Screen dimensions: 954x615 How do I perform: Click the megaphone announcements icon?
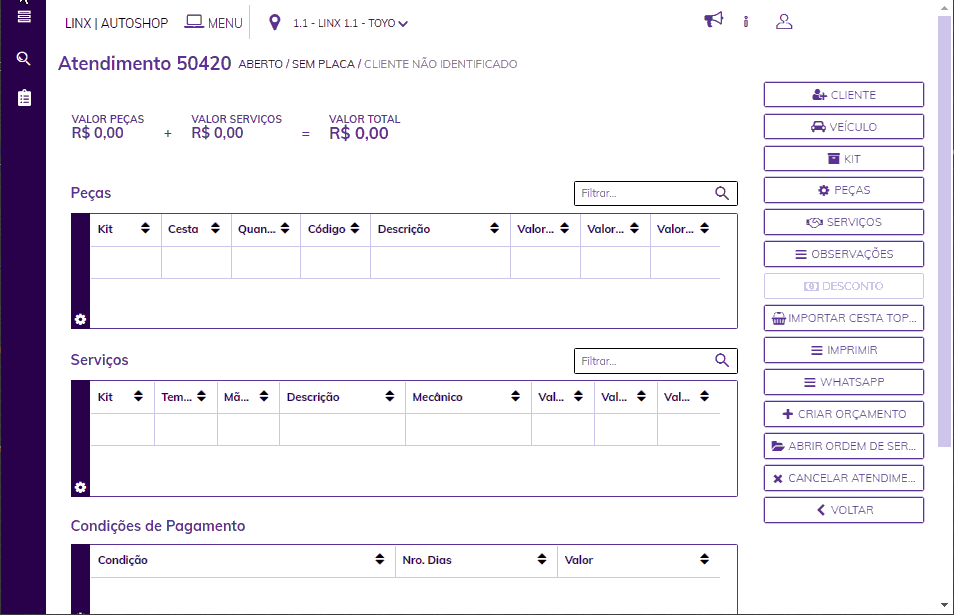pyautogui.click(x=713, y=20)
